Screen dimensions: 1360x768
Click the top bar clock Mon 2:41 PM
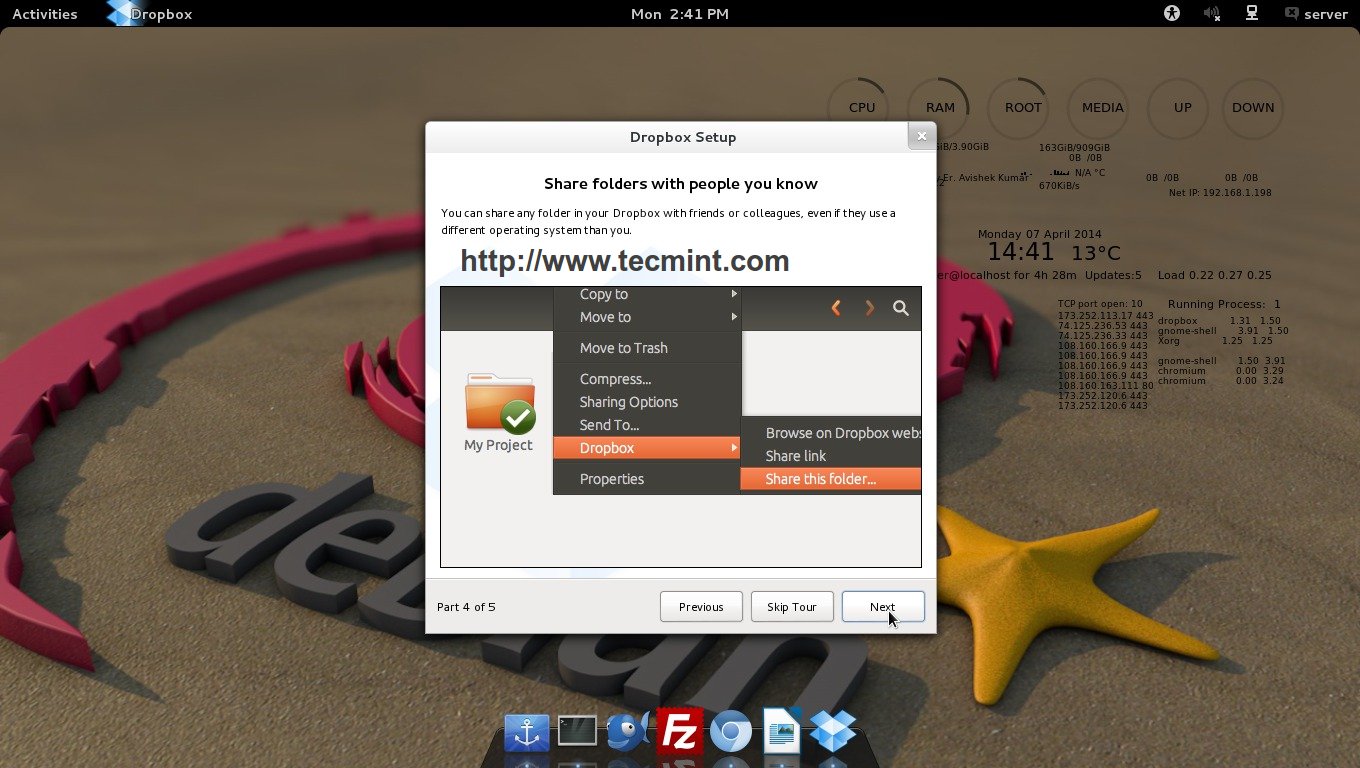(680, 14)
